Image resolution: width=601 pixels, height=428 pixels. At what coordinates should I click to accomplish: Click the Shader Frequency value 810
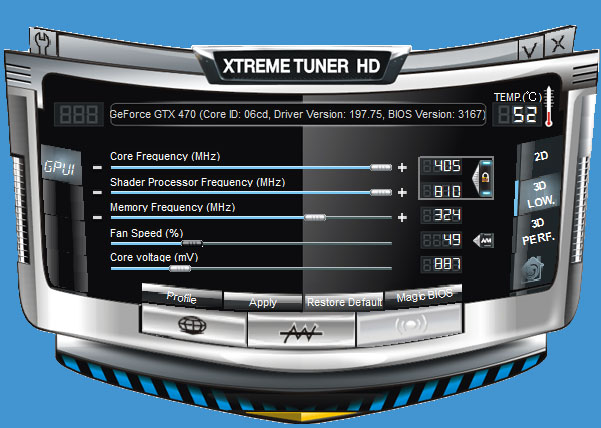tap(442, 190)
